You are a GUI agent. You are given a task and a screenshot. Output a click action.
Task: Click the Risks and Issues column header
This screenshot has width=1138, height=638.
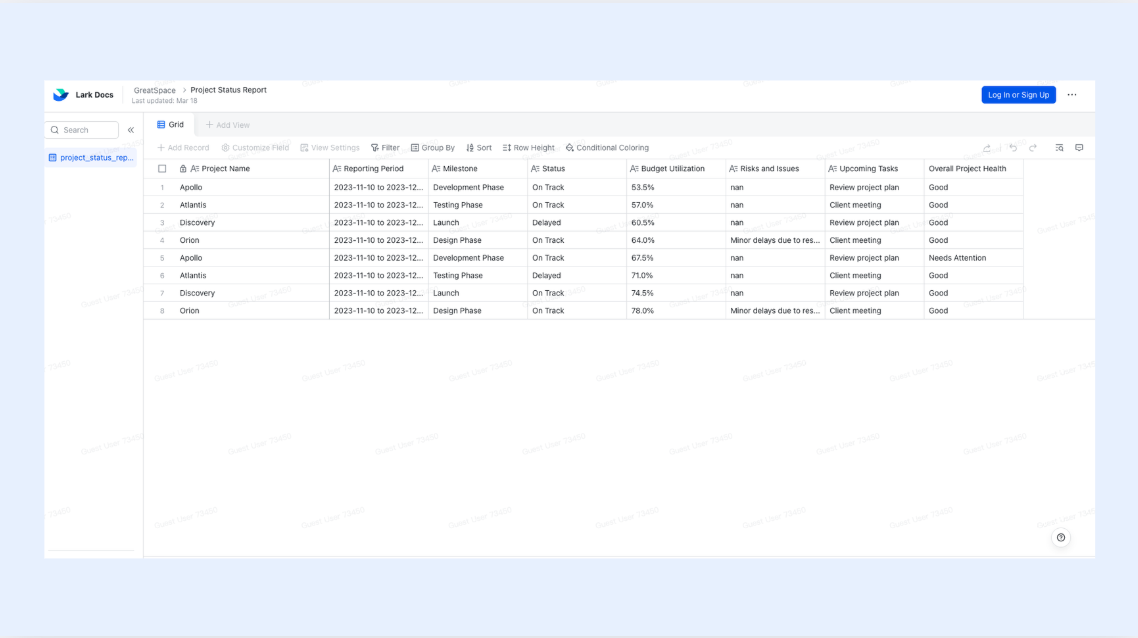775,168
